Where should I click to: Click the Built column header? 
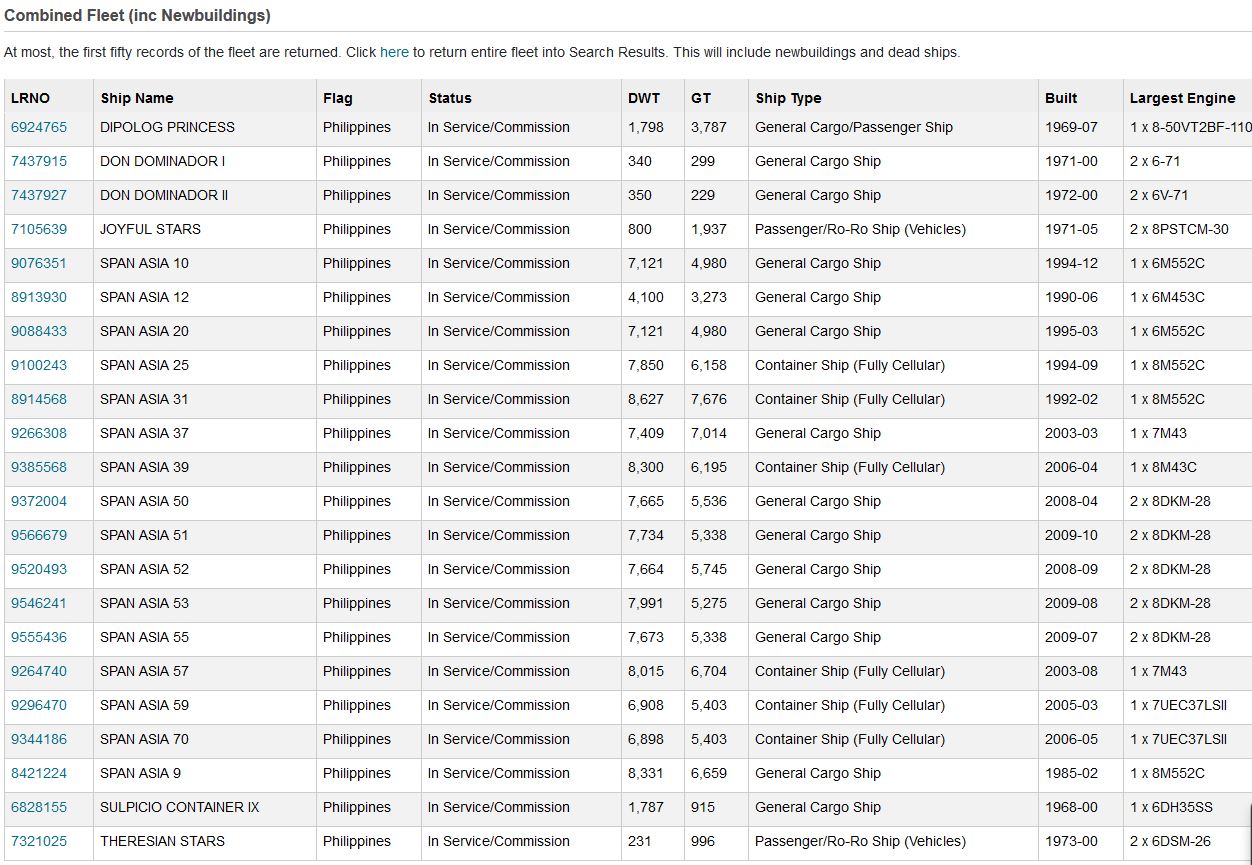coord(1061,98)
